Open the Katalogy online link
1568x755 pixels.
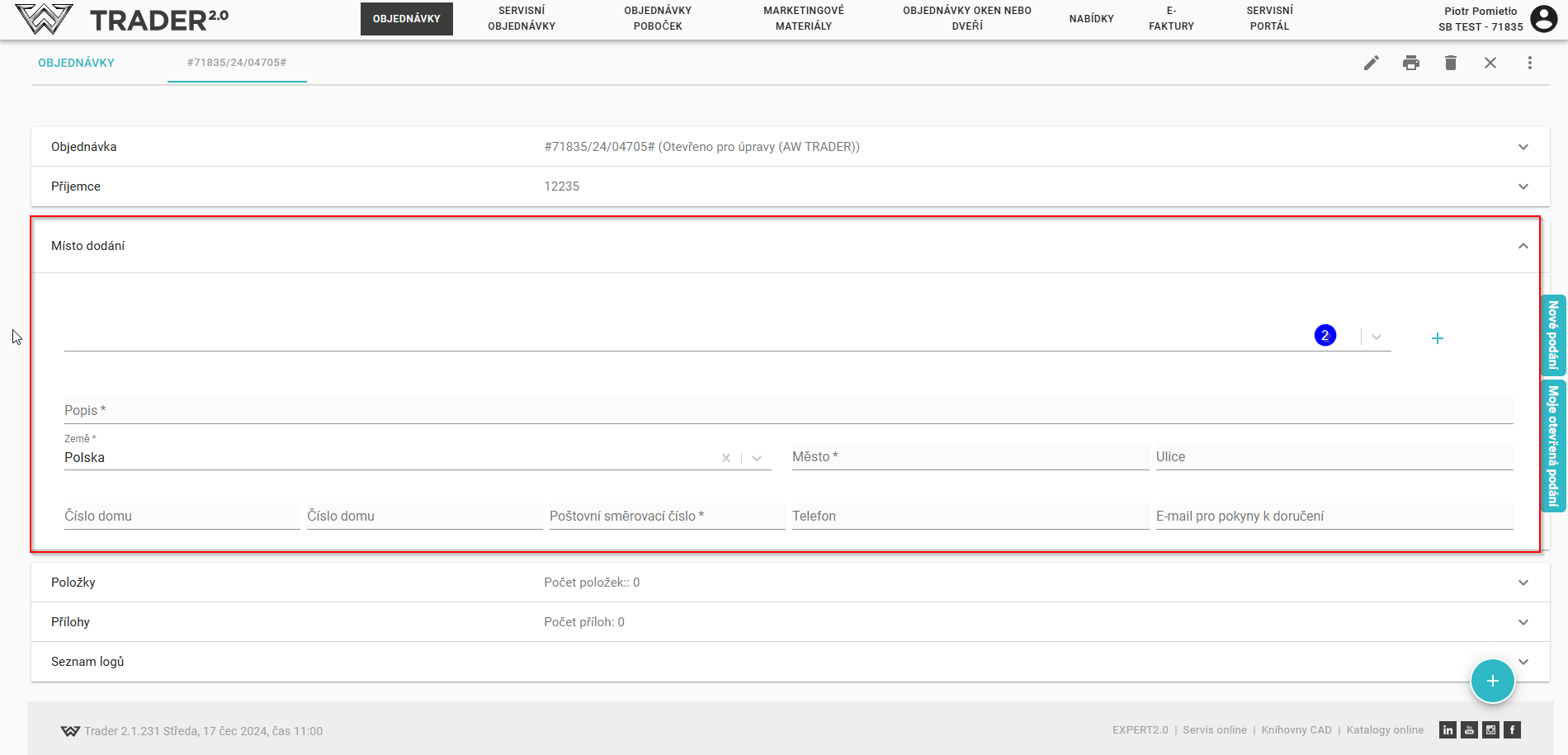click(1385, 730)
